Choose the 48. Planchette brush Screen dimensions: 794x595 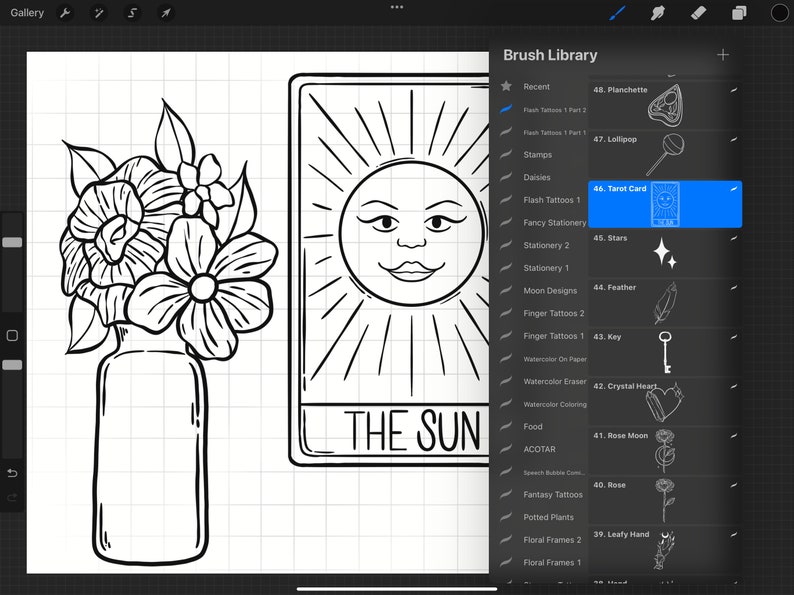click(665, 105)
